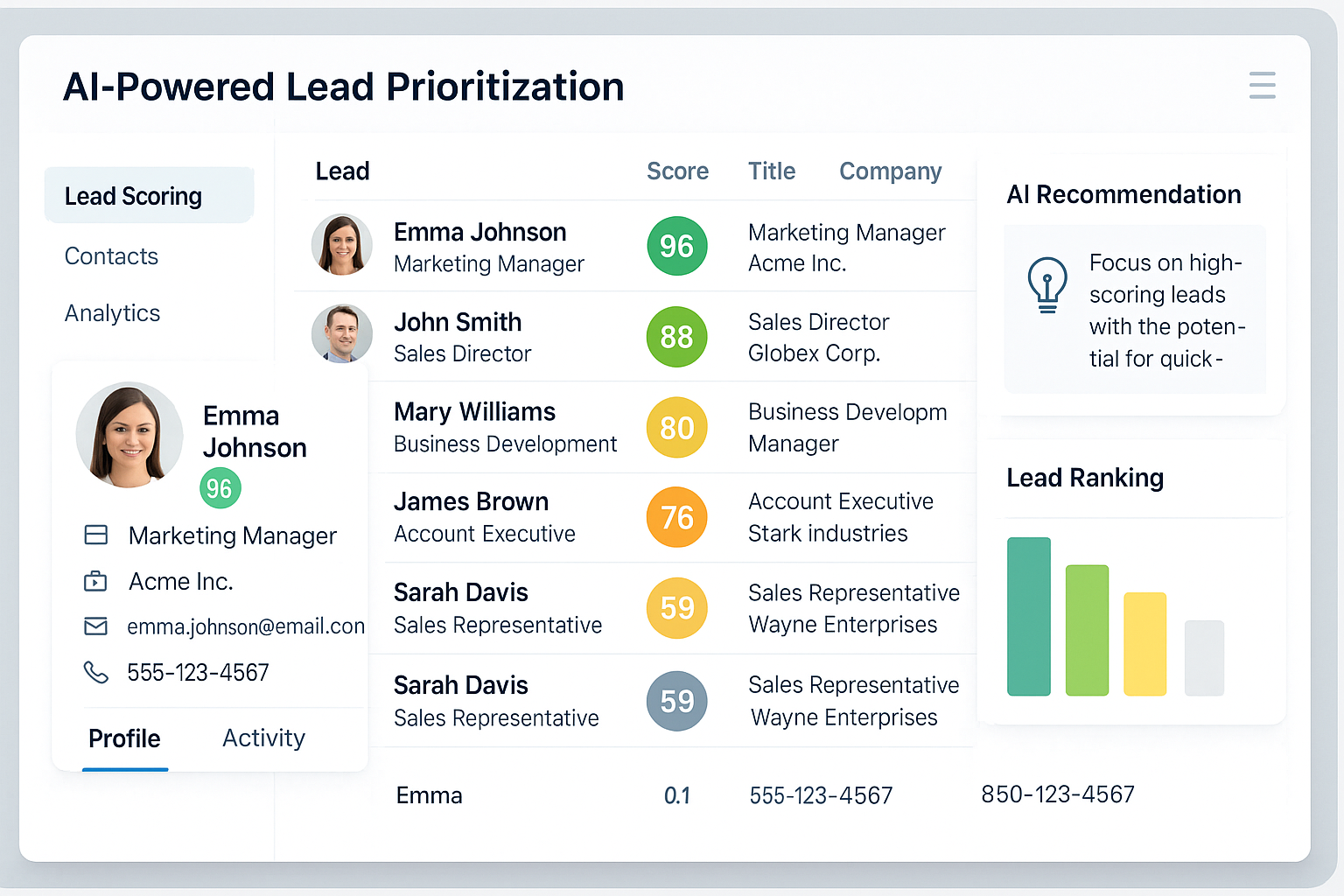
Task: Click Emma Johnson's green 96 score badge
Action: click(676, 246)
